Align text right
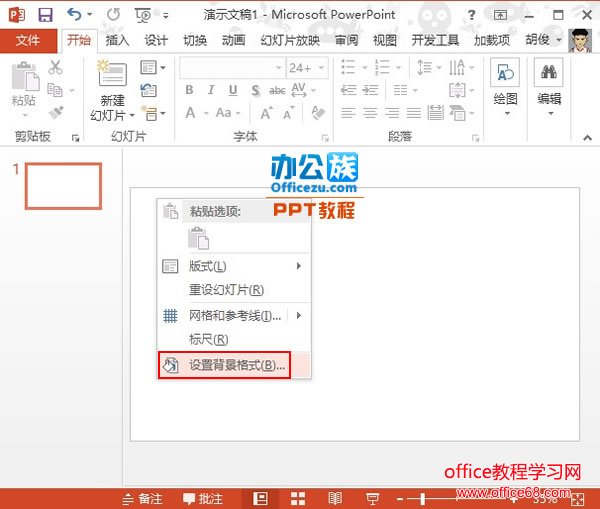 pyautogui.click(x=392, y=113)
